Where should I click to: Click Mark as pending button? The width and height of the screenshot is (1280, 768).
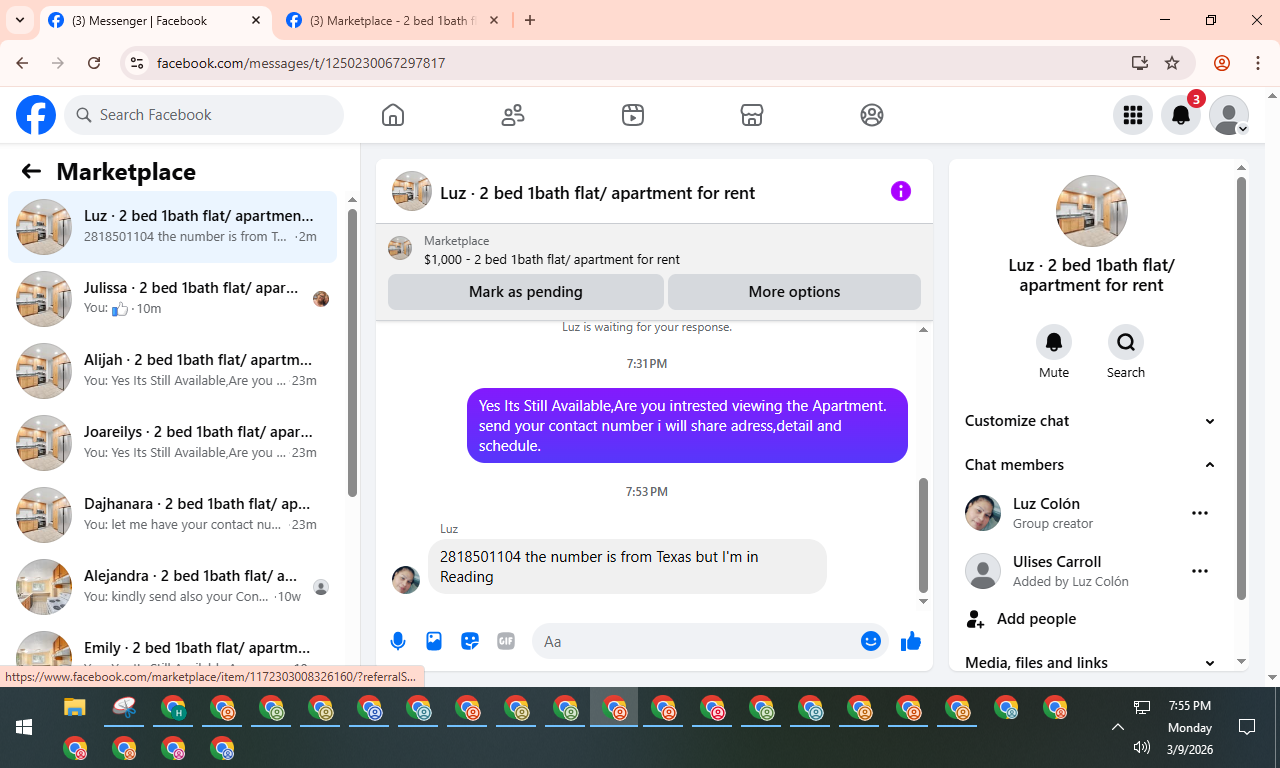pyautogui.click(x=526, y=292)
